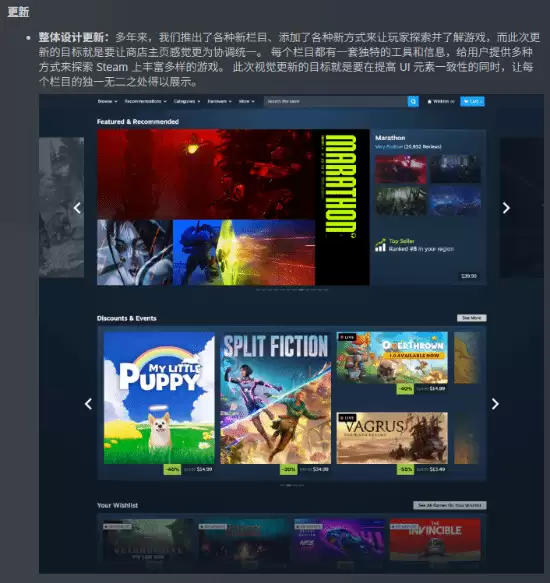View fourth blue Marathon screenshot thumbnail

[x=456, y=201]
